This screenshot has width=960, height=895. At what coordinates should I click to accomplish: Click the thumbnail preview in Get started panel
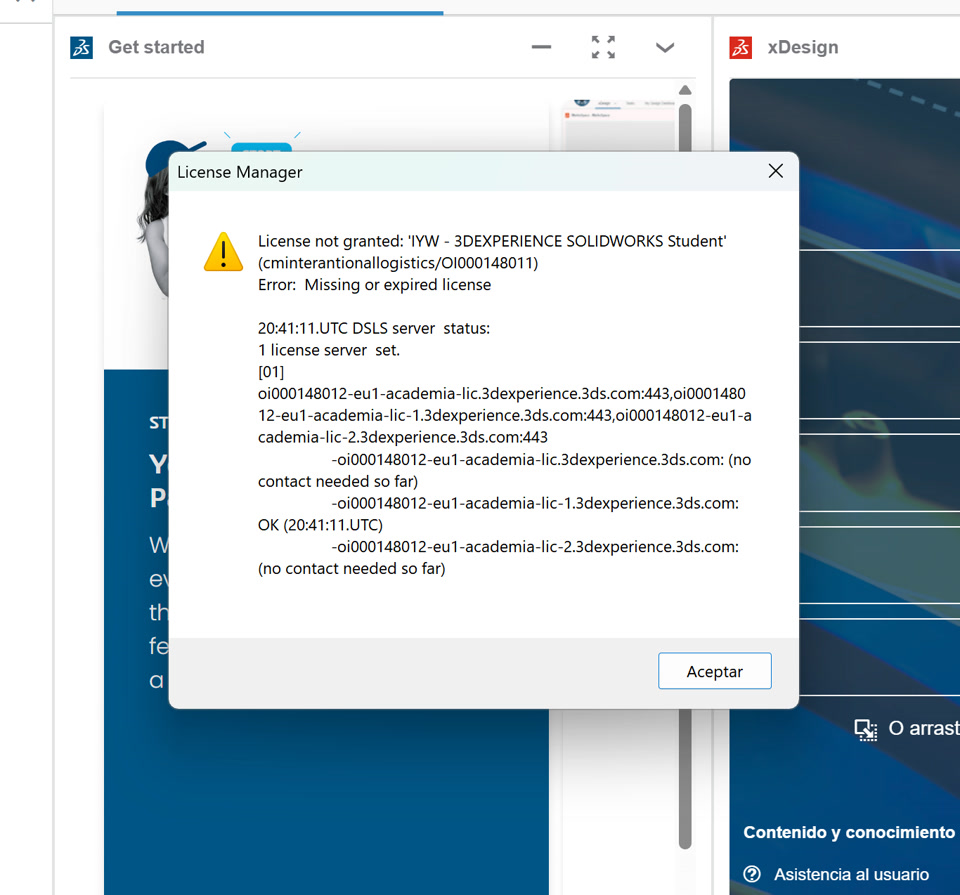617,125
